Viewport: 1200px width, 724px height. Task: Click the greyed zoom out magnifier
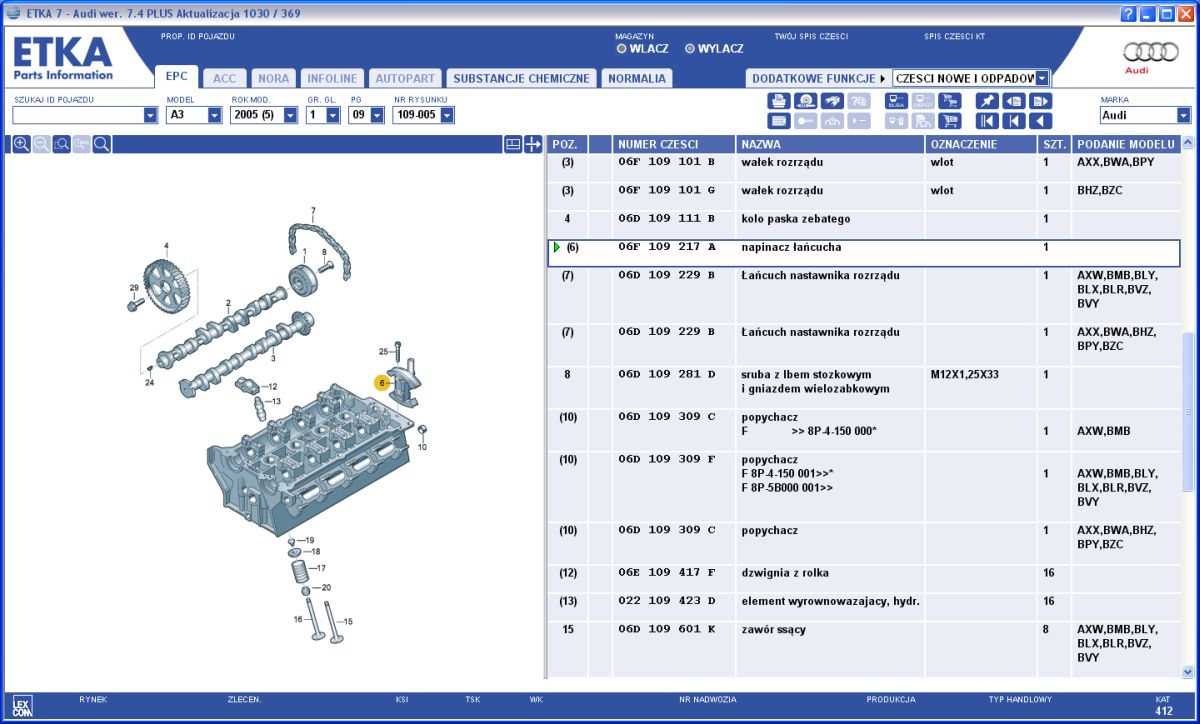41,144
